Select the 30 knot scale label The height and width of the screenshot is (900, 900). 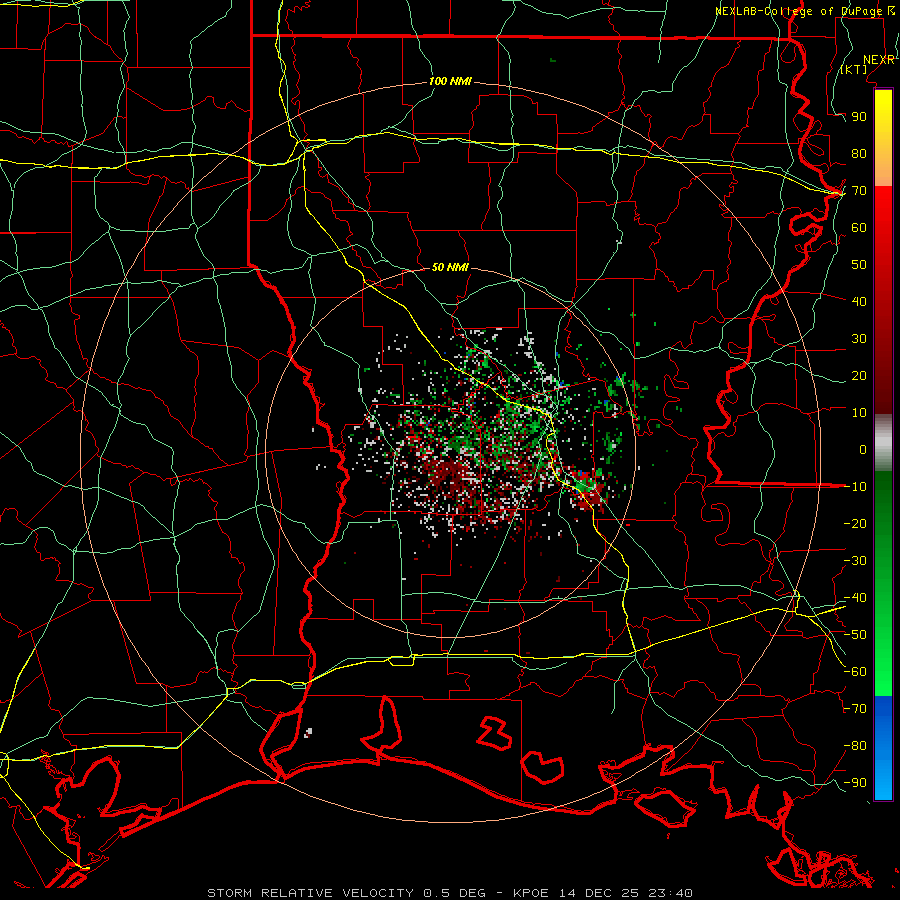pos(859,339)
